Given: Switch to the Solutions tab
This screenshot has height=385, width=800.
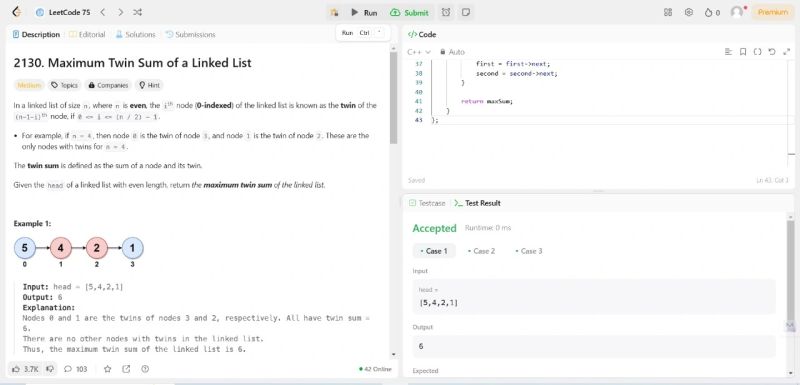Looking at the screenshot, I should [135, 34].
